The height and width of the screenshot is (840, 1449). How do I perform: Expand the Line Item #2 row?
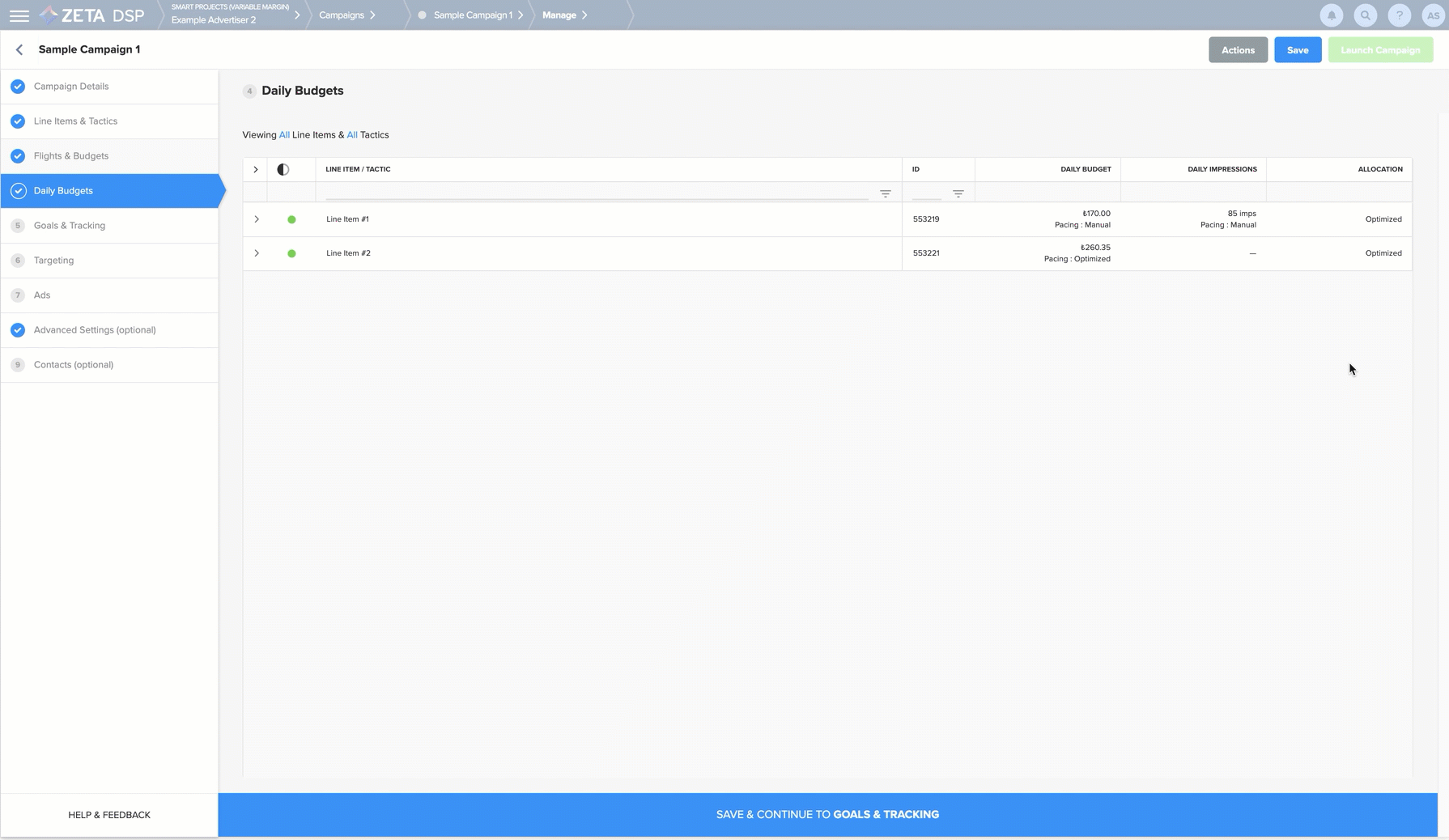click(257, 253)
